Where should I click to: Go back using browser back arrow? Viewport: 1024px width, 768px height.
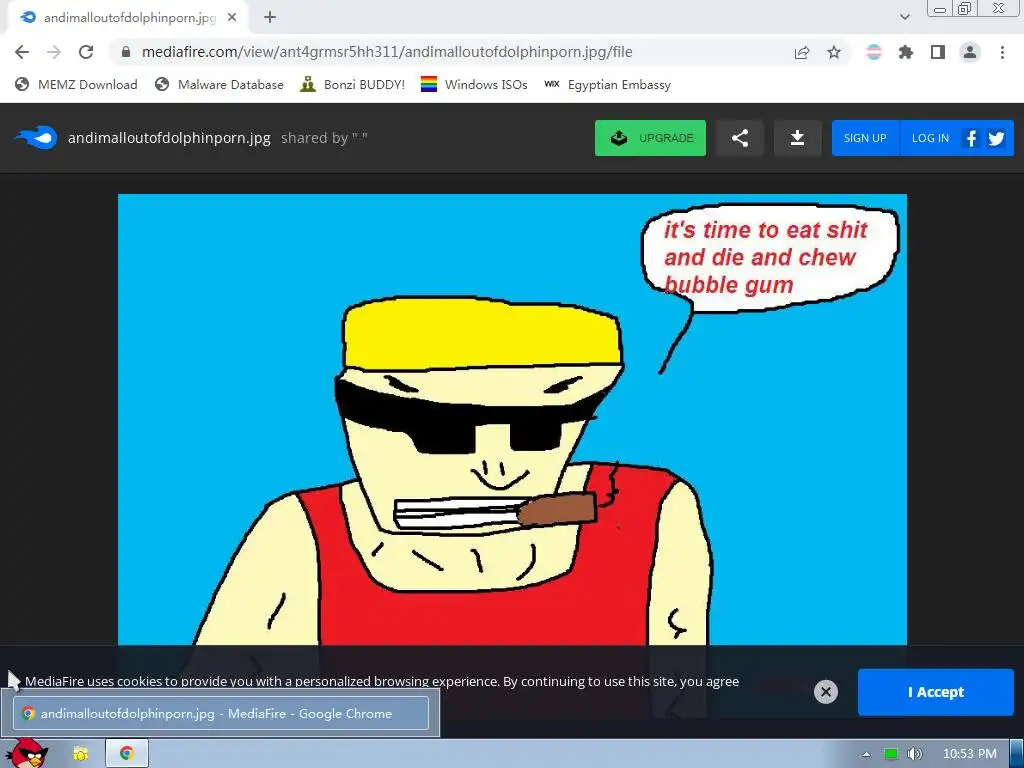click(22, 52)
